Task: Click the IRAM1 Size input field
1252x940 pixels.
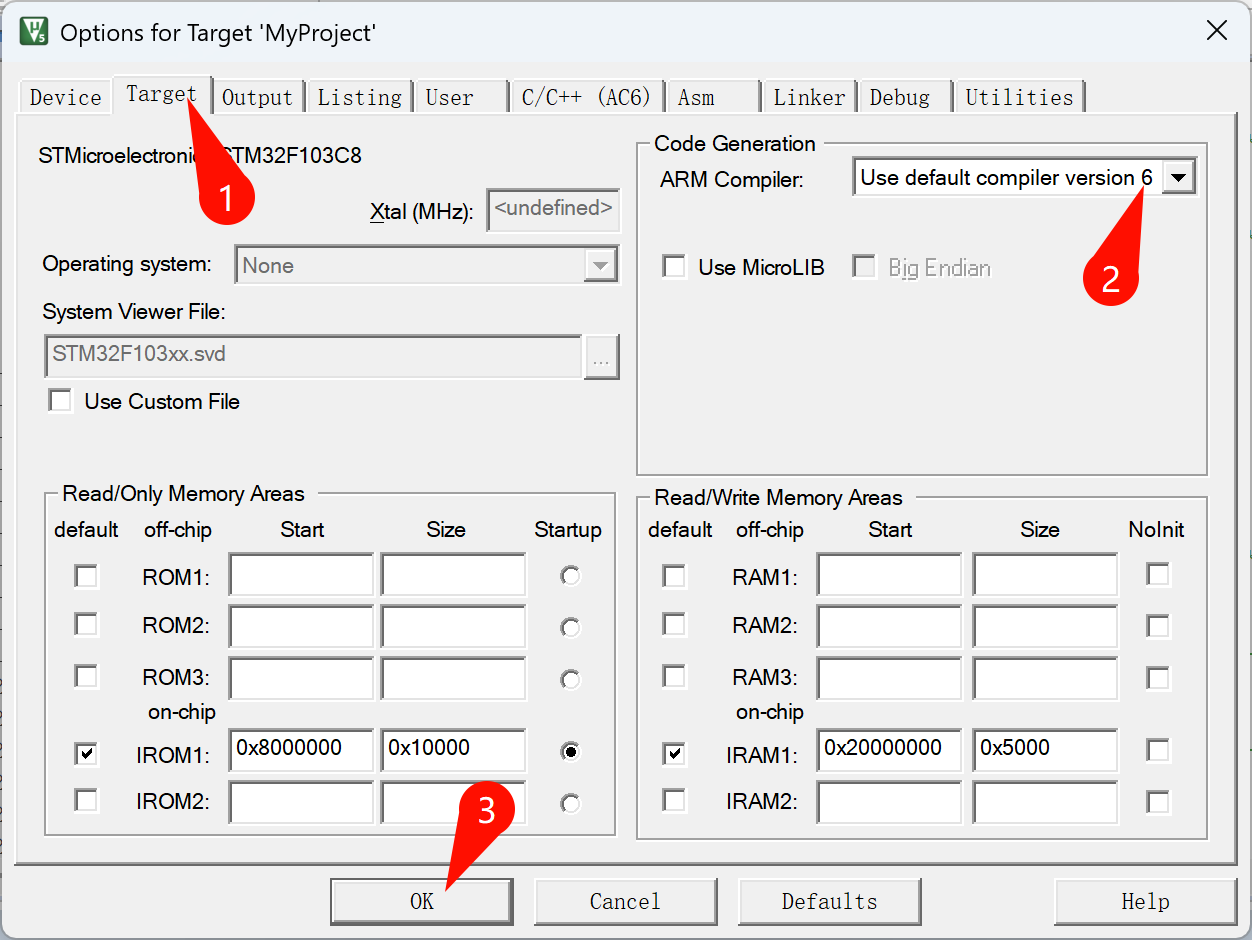Action: pyautogui.click(x=1043, y=749)
